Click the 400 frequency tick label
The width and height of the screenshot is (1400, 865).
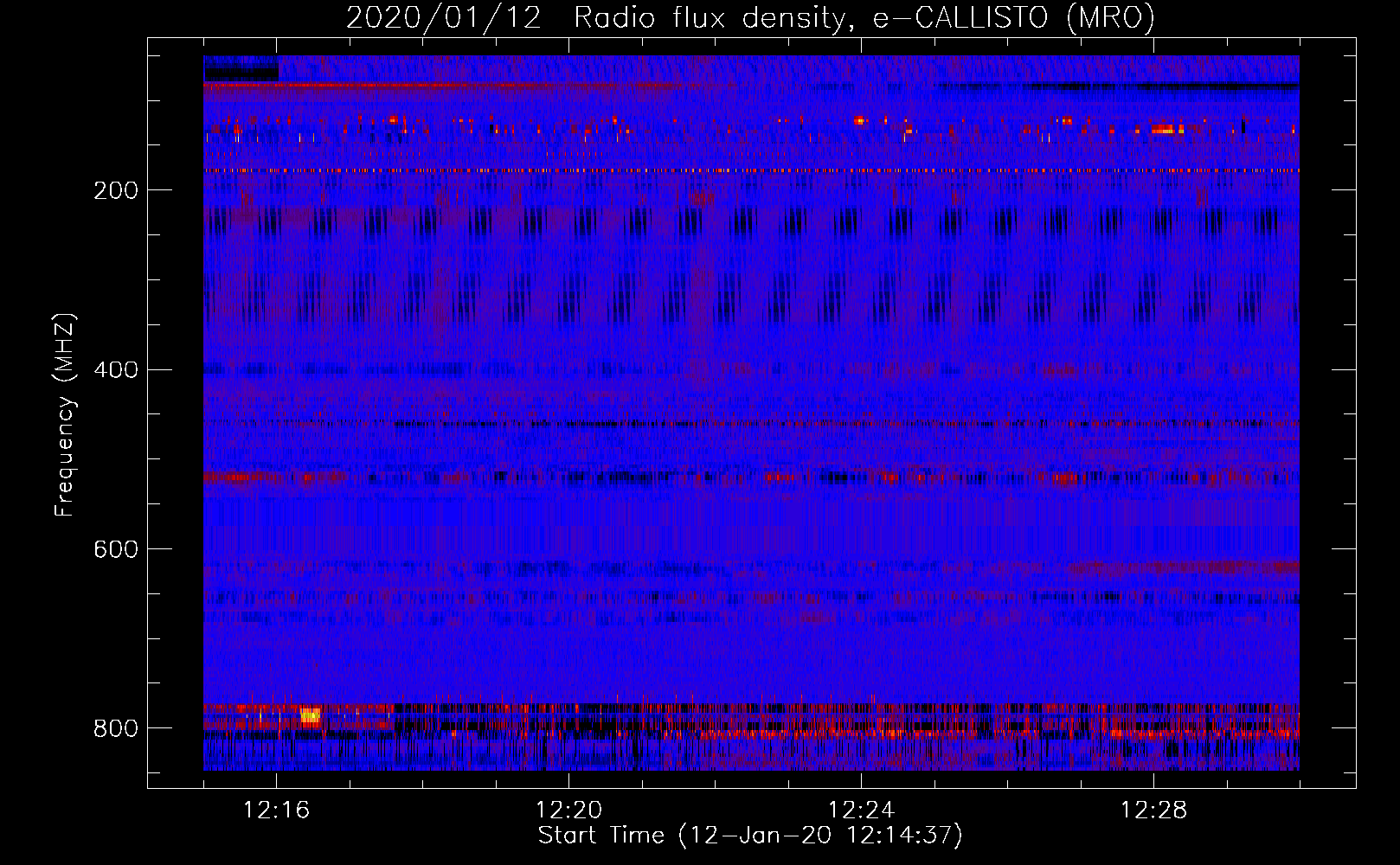[116, 370]
